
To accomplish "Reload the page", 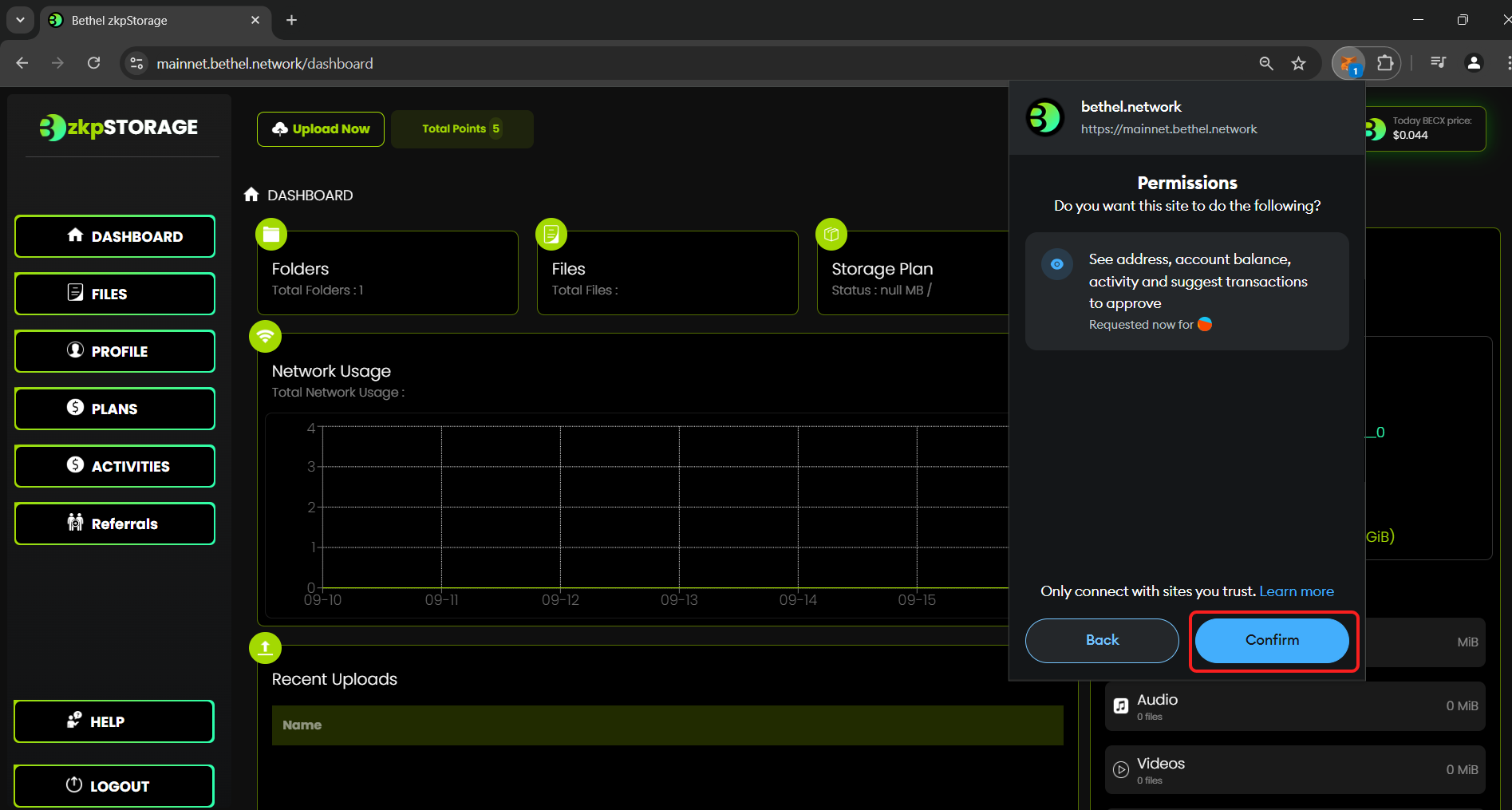I will click(x=93, y=63).
